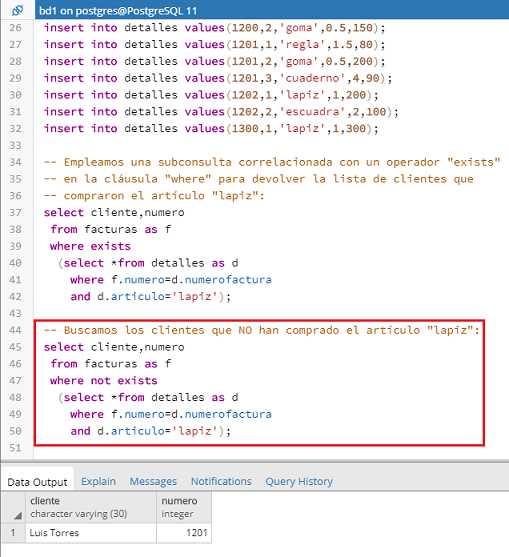Screen dimensions: 509x557
Task: Click comment 'Buscamos los clientes que NO han comprado'
Action: [x=262, y=330]
